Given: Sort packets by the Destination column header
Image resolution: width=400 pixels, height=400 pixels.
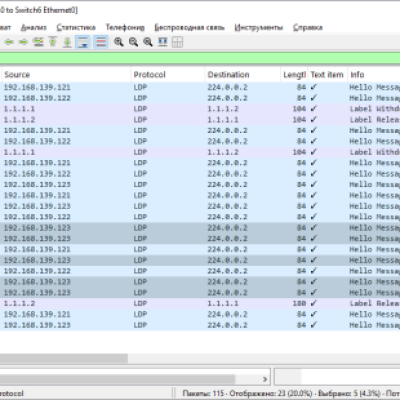Looking at the screenshot, I should [x=242, y=75].
